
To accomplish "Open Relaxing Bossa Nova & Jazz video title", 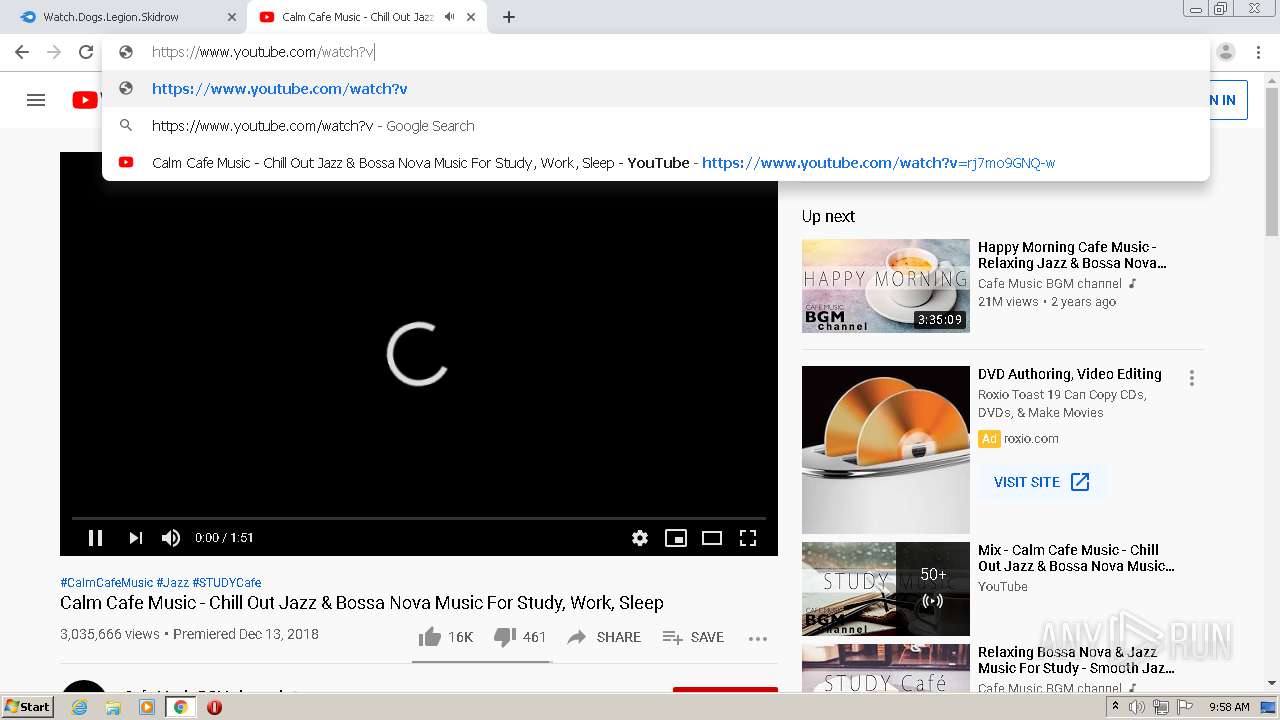I will point(1076,660).
